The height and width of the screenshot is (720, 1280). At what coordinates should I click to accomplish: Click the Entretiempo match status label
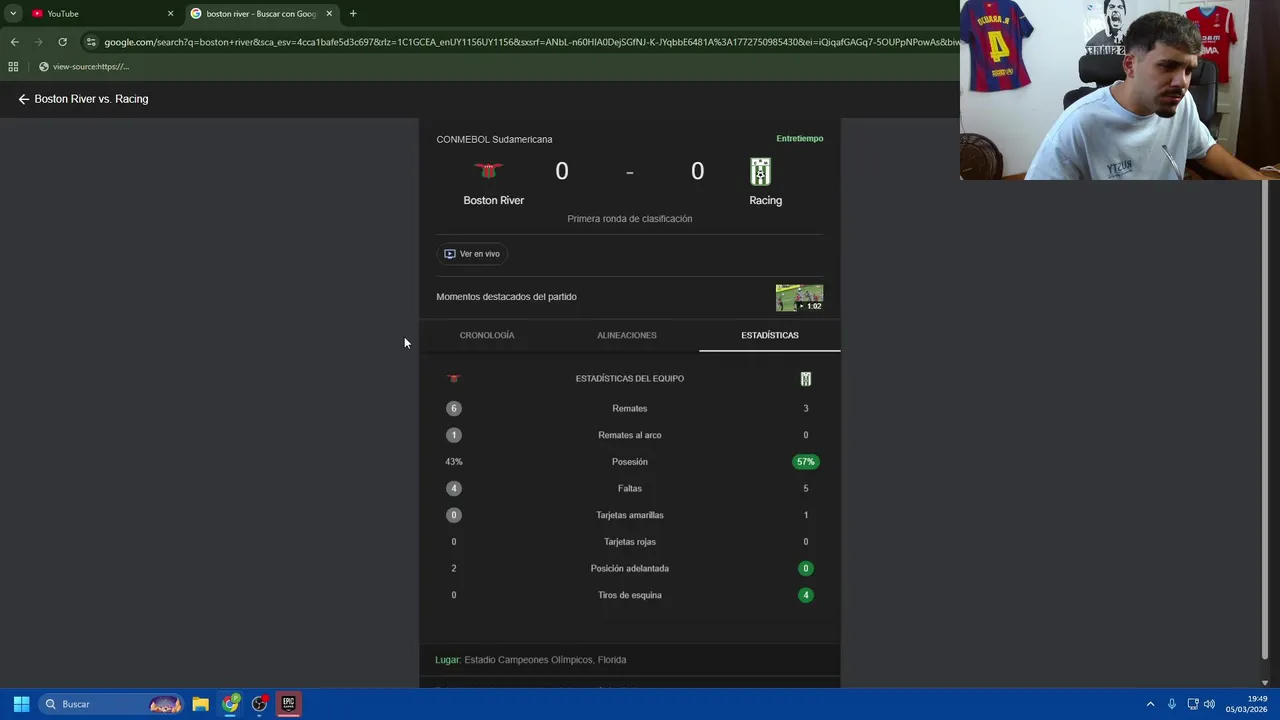pyautogui.click(x=800, y=139)
